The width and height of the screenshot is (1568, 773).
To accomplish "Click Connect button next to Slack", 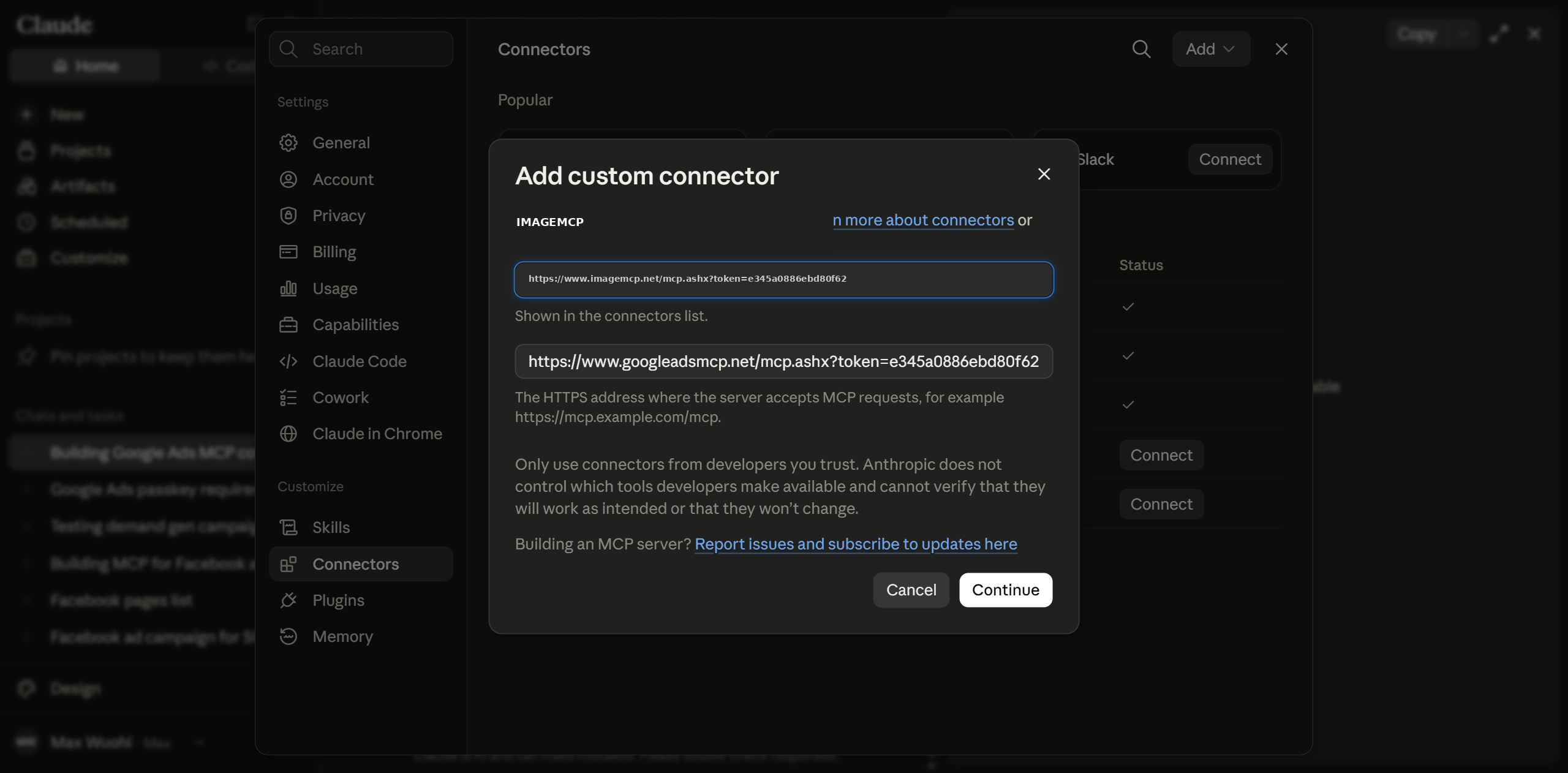I will (x=1230, y=159).
